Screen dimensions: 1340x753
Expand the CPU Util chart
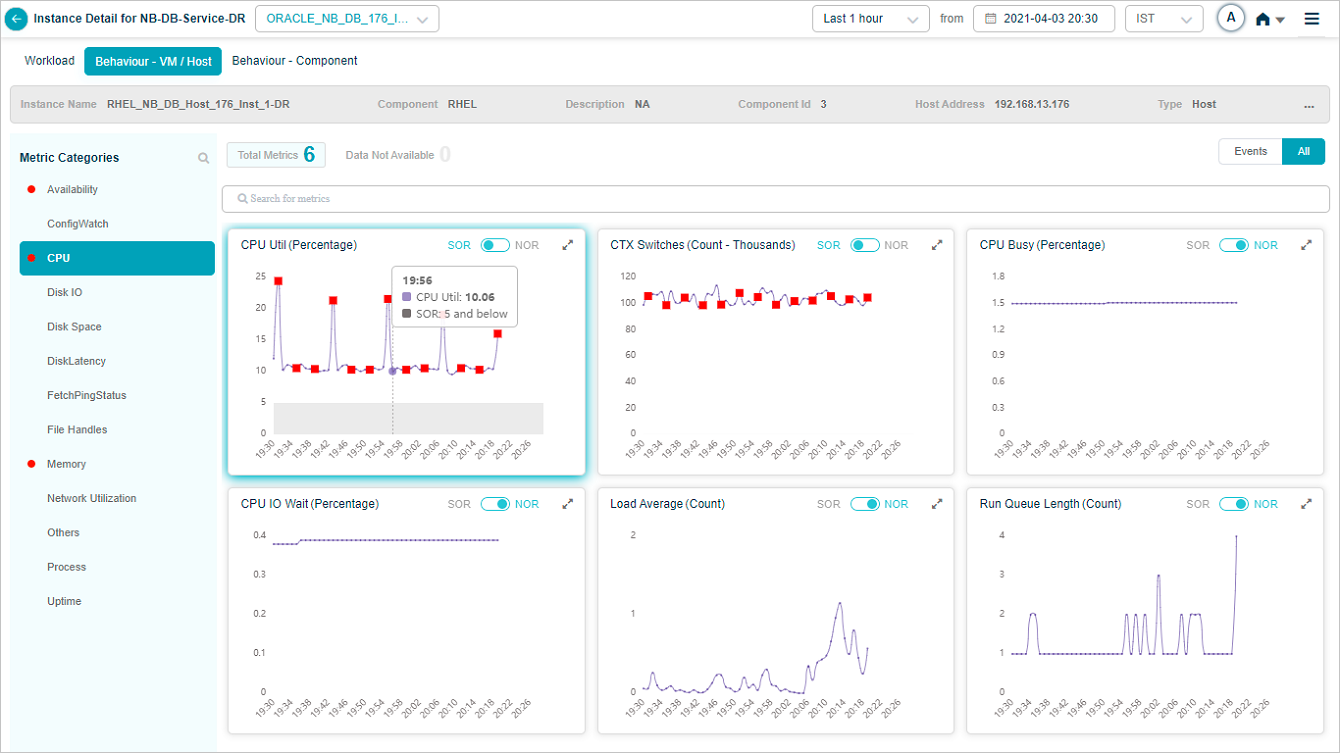tap(568, 245)
